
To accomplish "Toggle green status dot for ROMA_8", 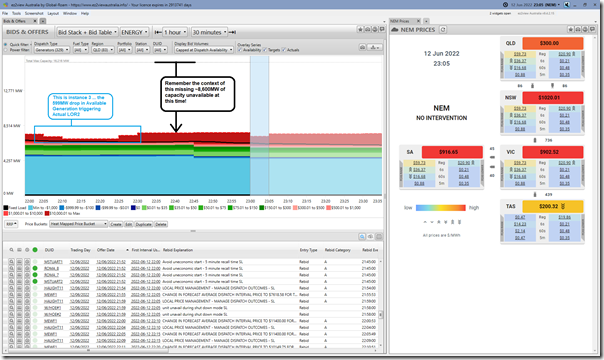I will [35, 268].
